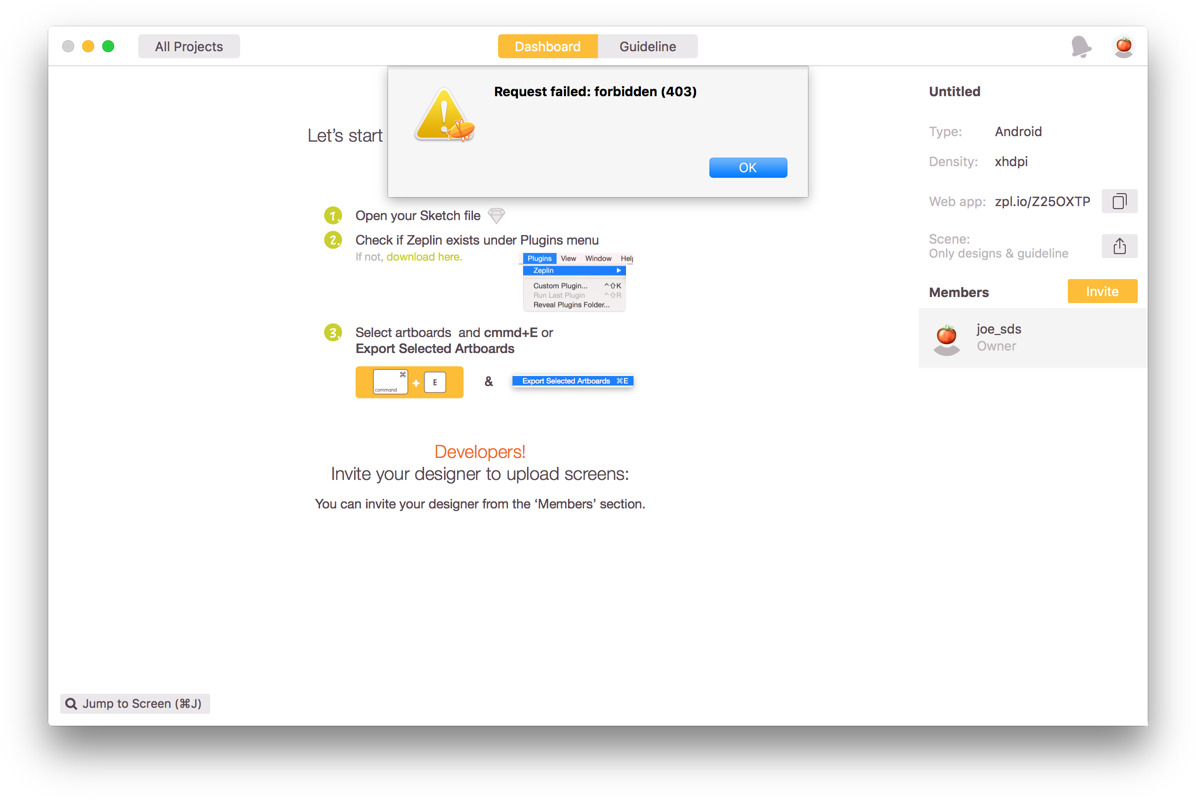Select the joe_sds member row
Image resolution: width=1196 pixels, height=800 pixels.
(x=1032, y=338)
